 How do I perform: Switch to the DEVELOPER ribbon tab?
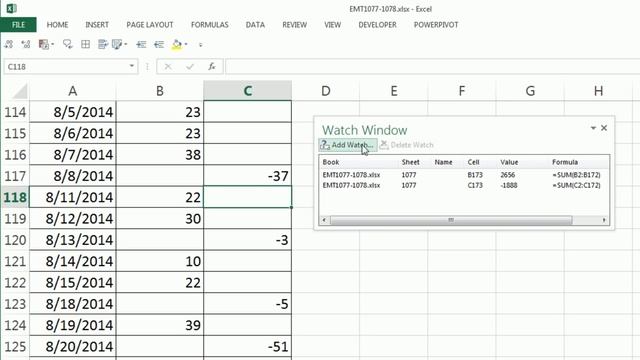378,24
